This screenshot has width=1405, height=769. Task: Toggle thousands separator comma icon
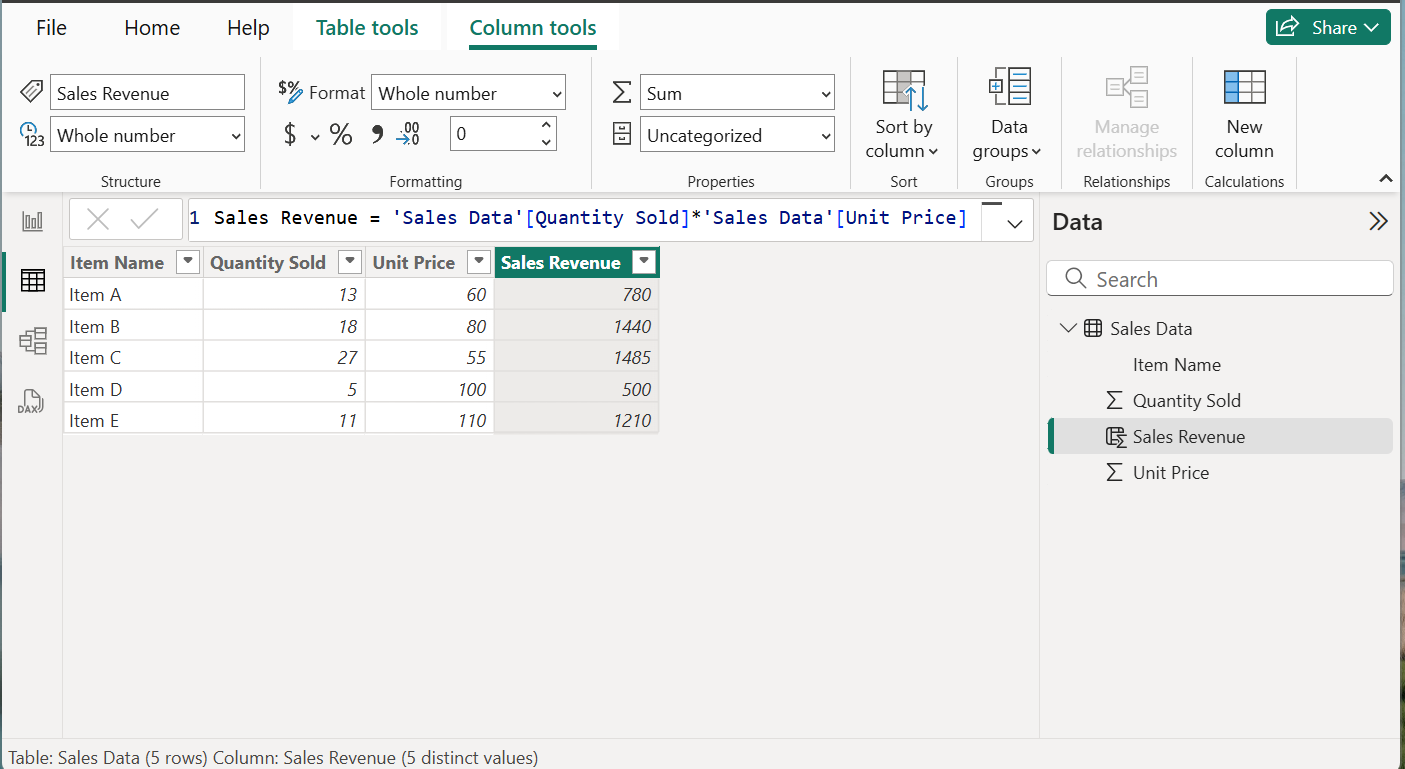point(377,135)
